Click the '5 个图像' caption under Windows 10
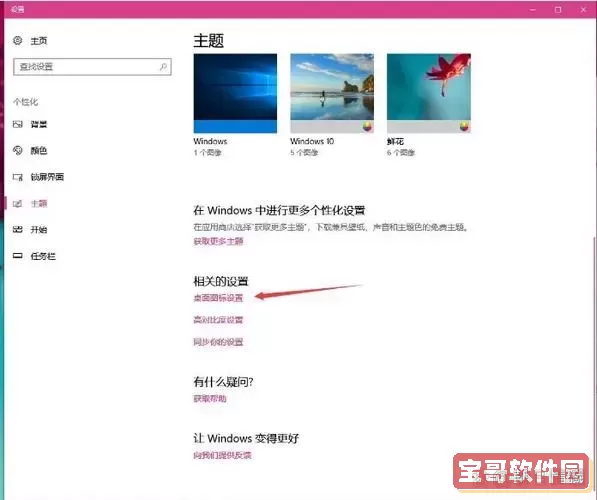Viewport: 597px width, 500px height. [x=304, y=153]
